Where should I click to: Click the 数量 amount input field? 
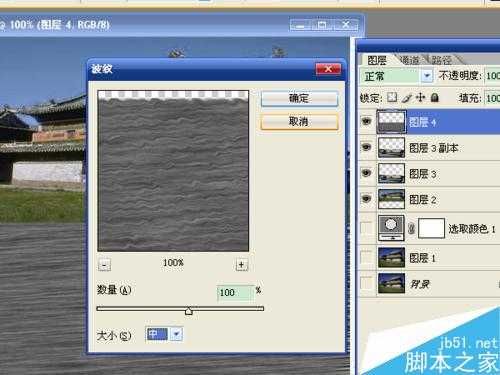(x=235, y=293)
